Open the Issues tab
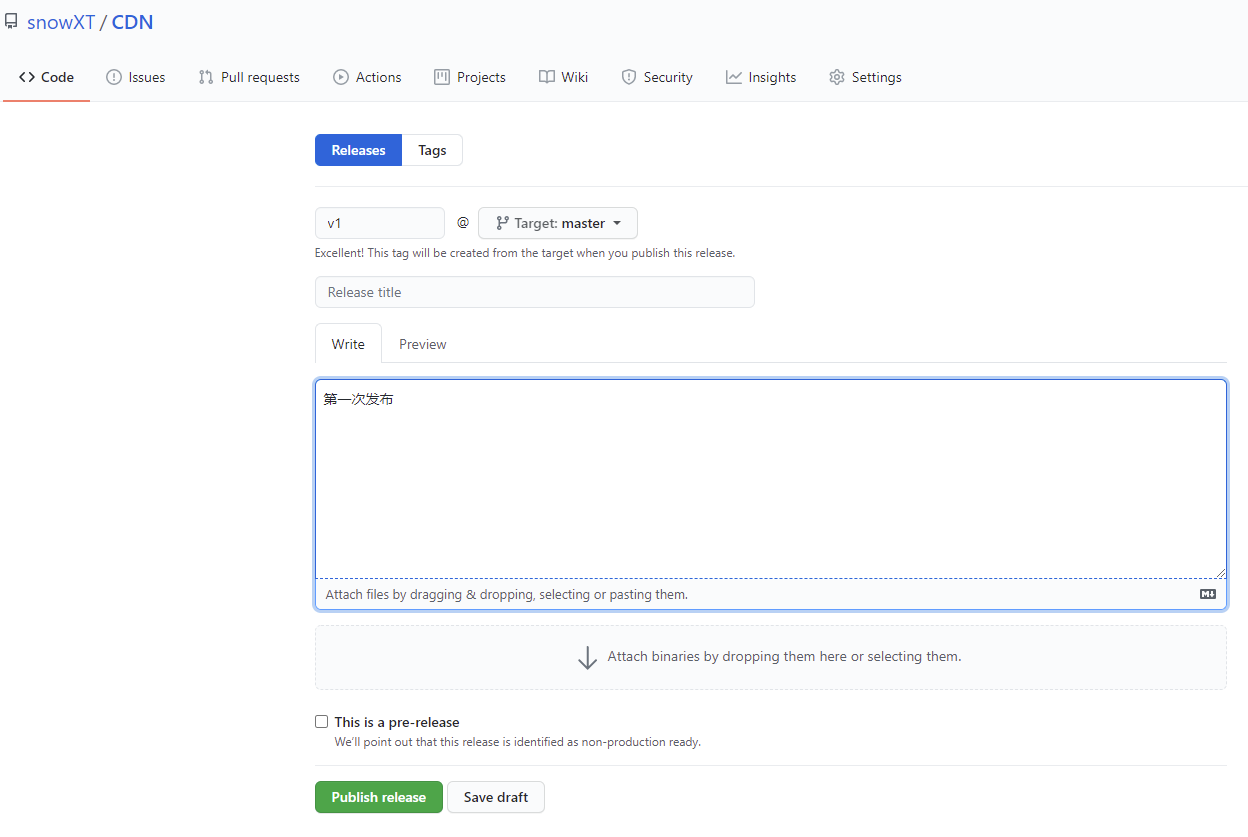The width and height of the screenshot is (1248, 837). point(136,77)
